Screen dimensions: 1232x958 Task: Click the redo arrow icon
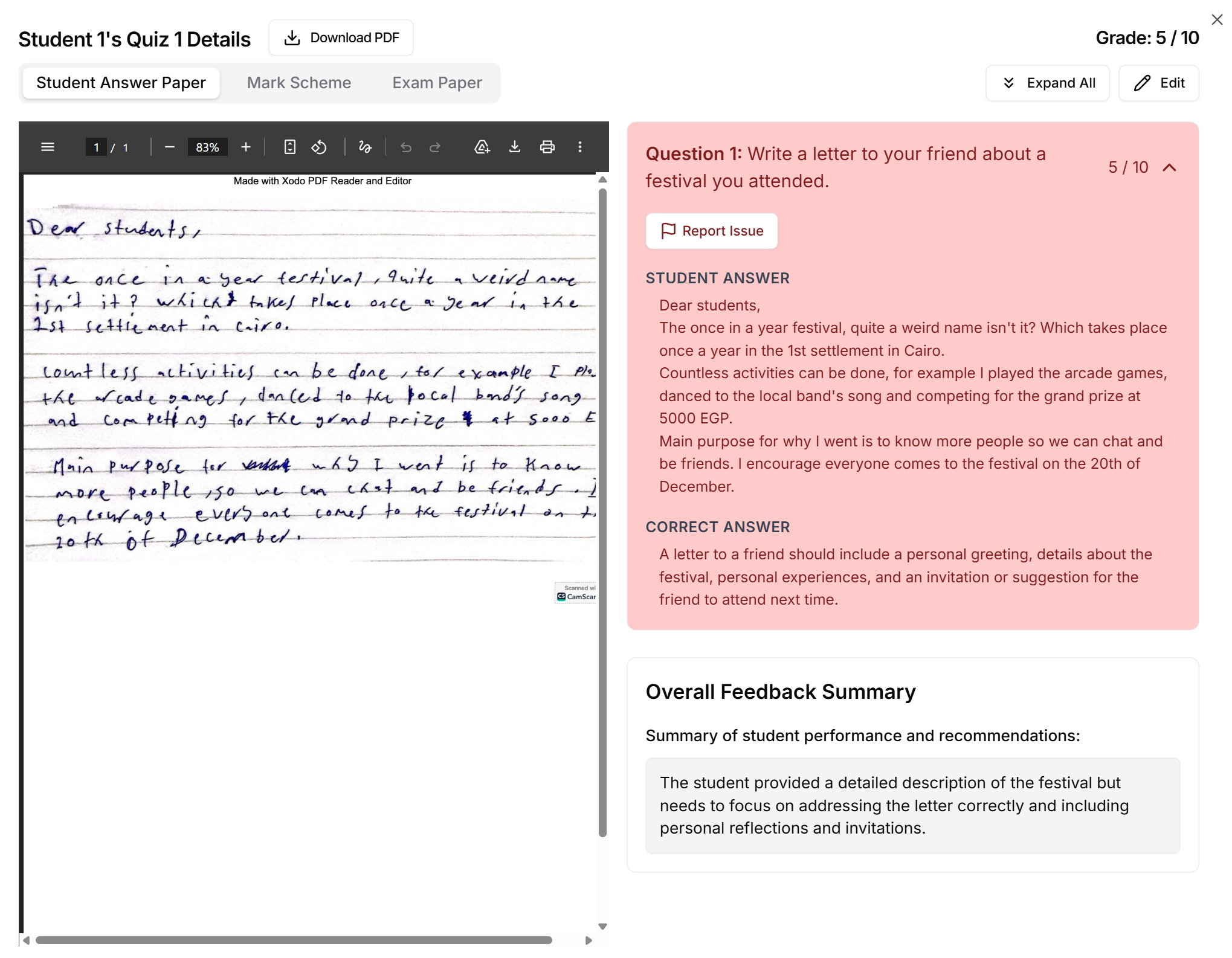coord(435,147)
